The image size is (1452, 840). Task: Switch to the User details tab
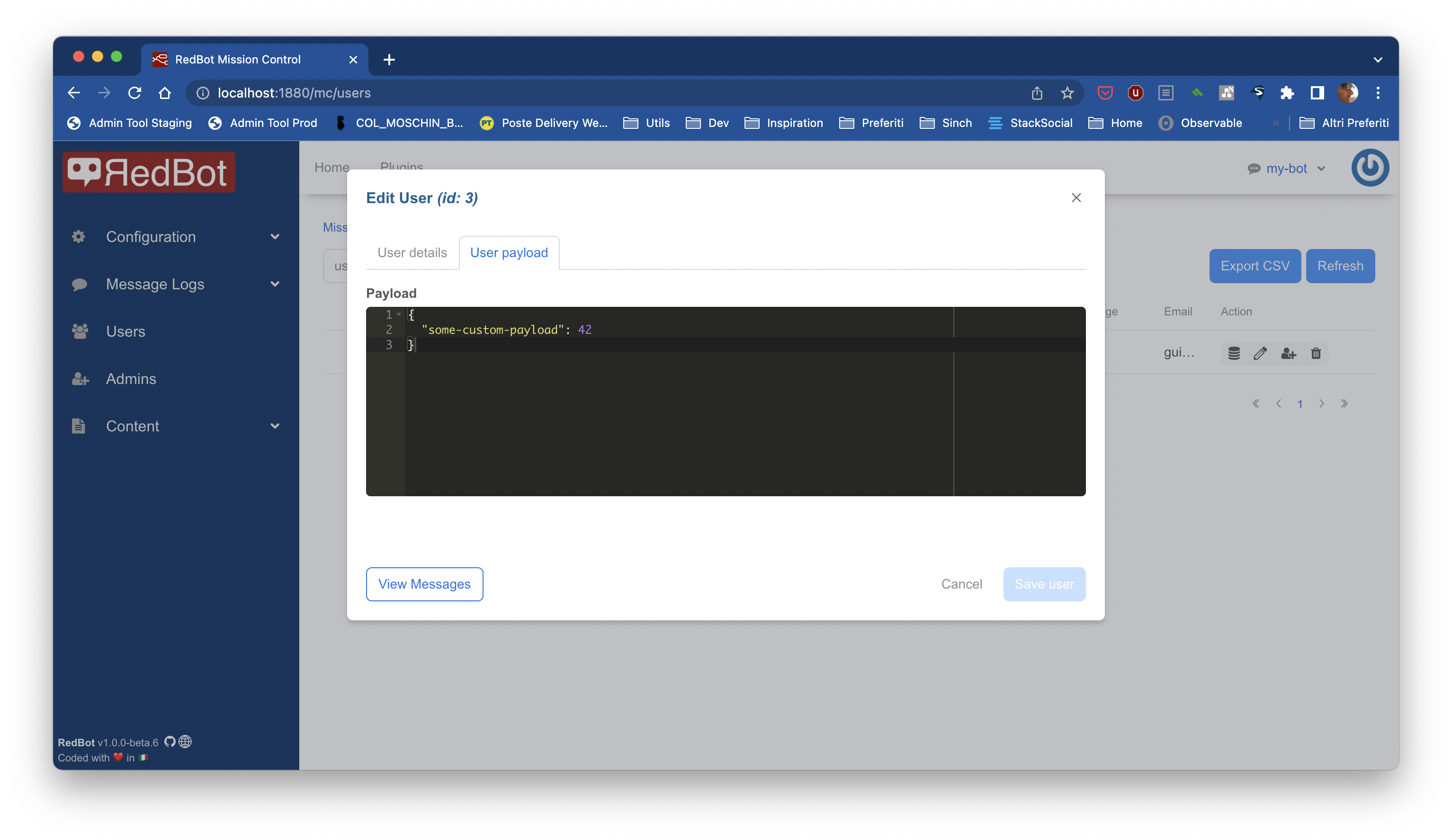tap(412, 252)
